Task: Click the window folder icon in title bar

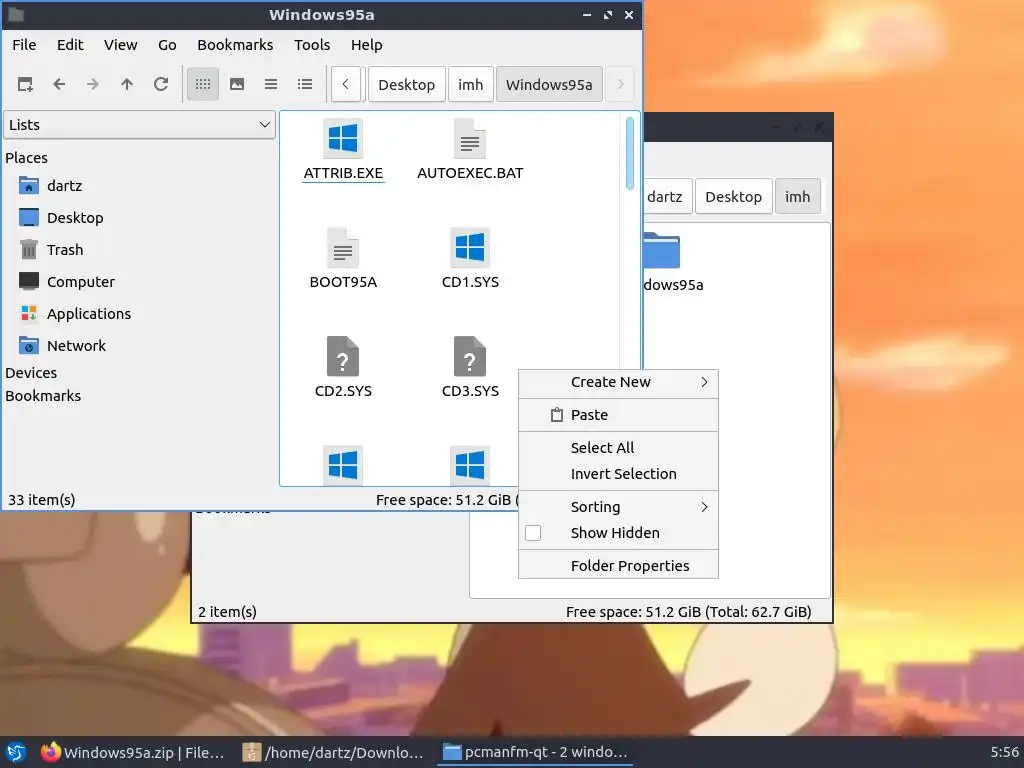Action: 16,14
